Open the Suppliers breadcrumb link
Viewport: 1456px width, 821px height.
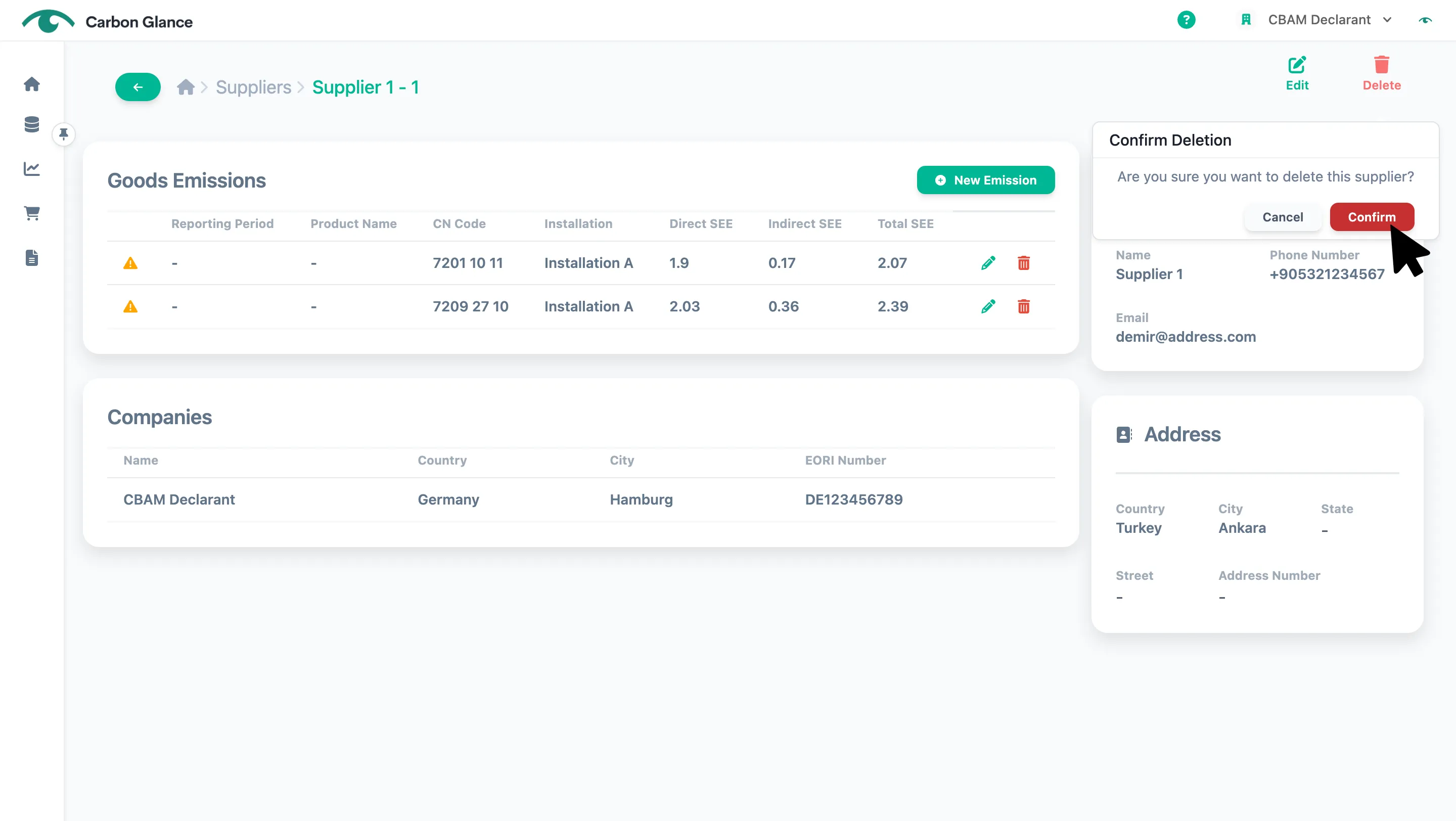[x=253, y=87]
